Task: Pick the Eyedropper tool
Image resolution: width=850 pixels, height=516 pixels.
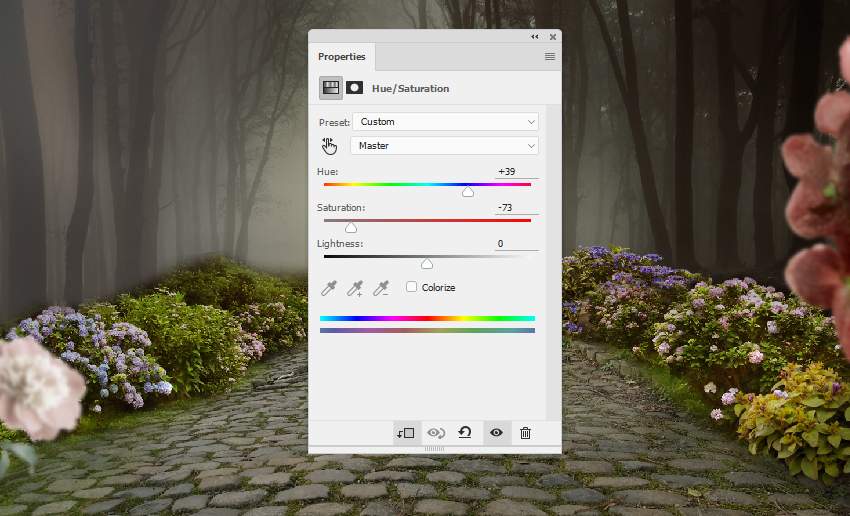Action: coord(329,288)
